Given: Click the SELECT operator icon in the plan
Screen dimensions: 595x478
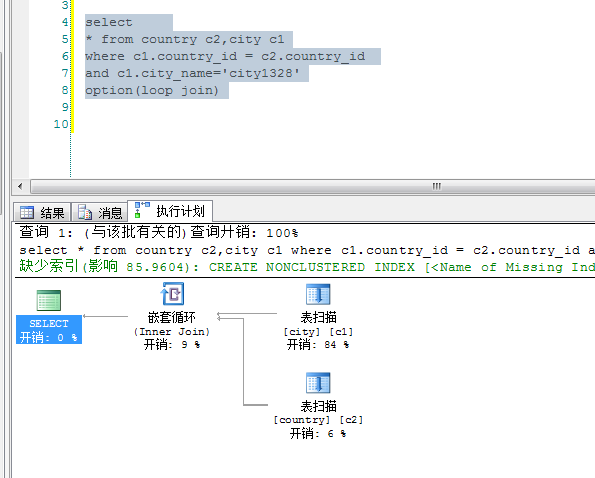Looking at the screenshot, I should pyautogui.click(x=49, y=300).
